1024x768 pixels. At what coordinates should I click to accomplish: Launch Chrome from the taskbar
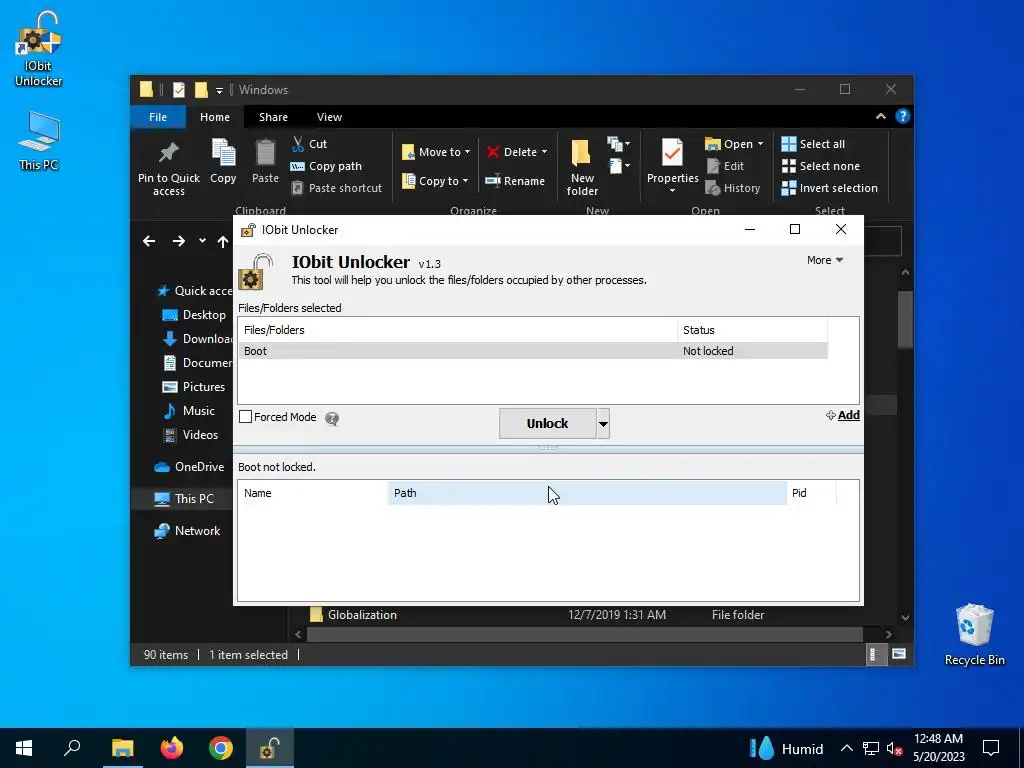coord(221,748)
